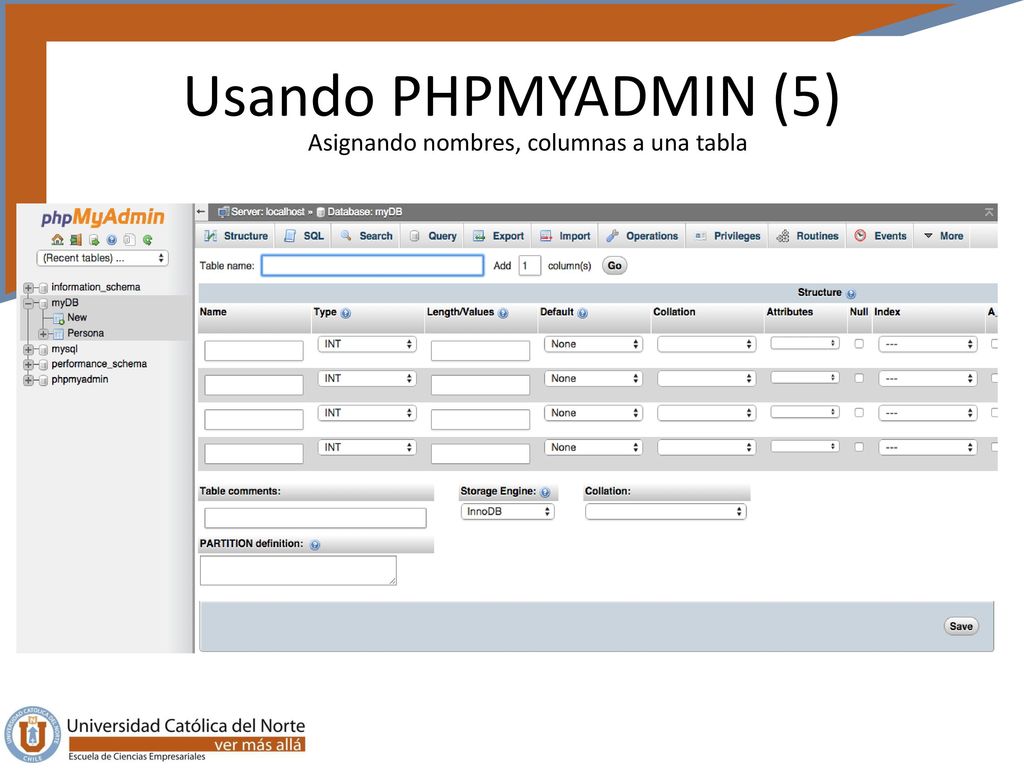1024x768 pixels.
Task: Click the Go button next to column(s)
Action: click(x=615, y=266)
